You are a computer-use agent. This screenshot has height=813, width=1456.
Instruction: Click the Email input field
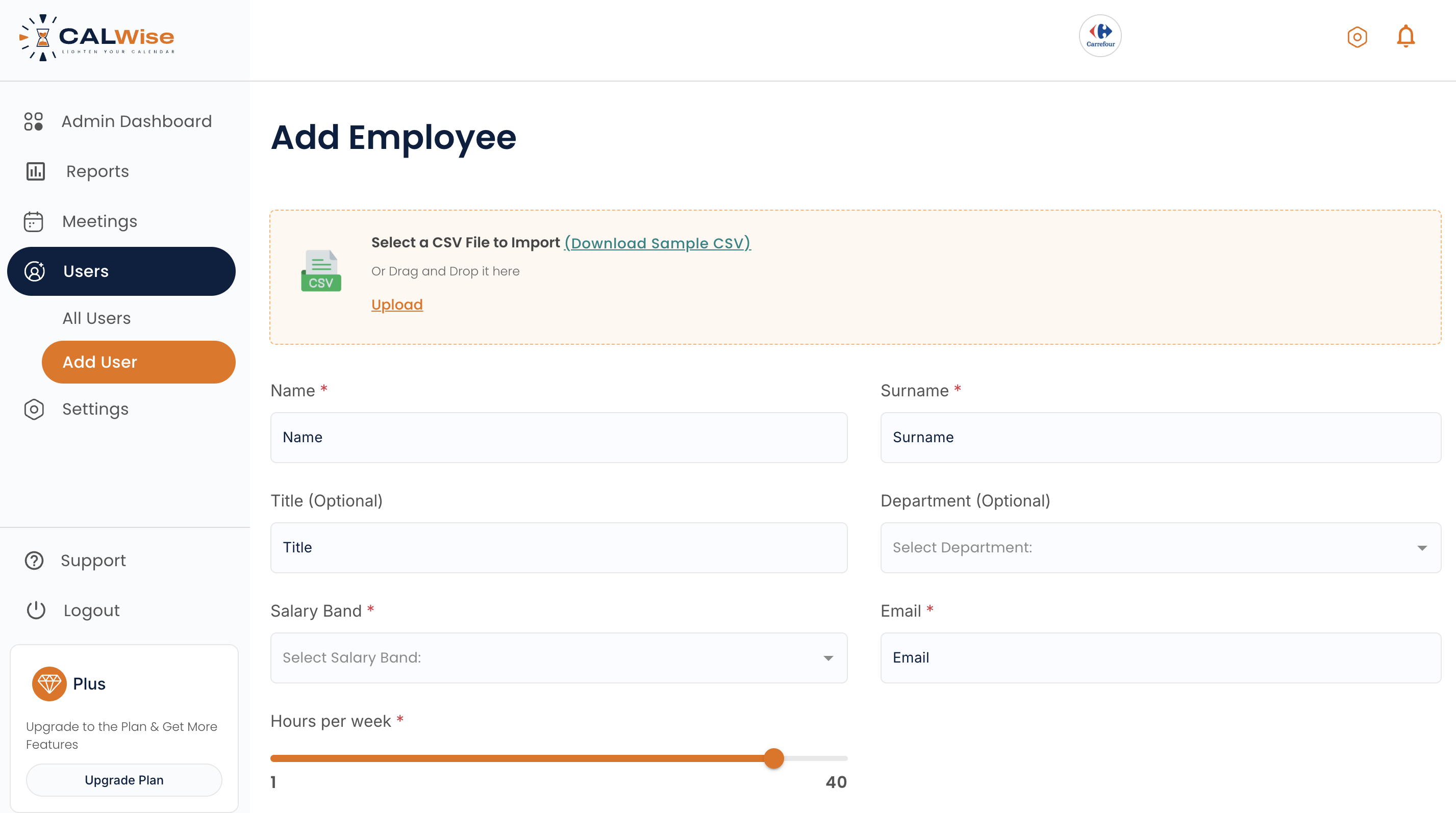[x=1162, y=657]
